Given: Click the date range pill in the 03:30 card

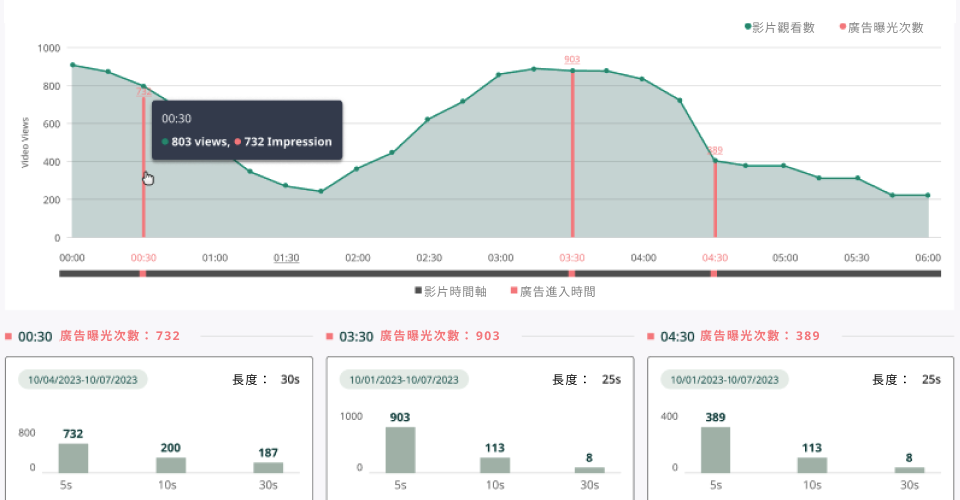Looking at the screenshot, I should [x=404, y=379].
